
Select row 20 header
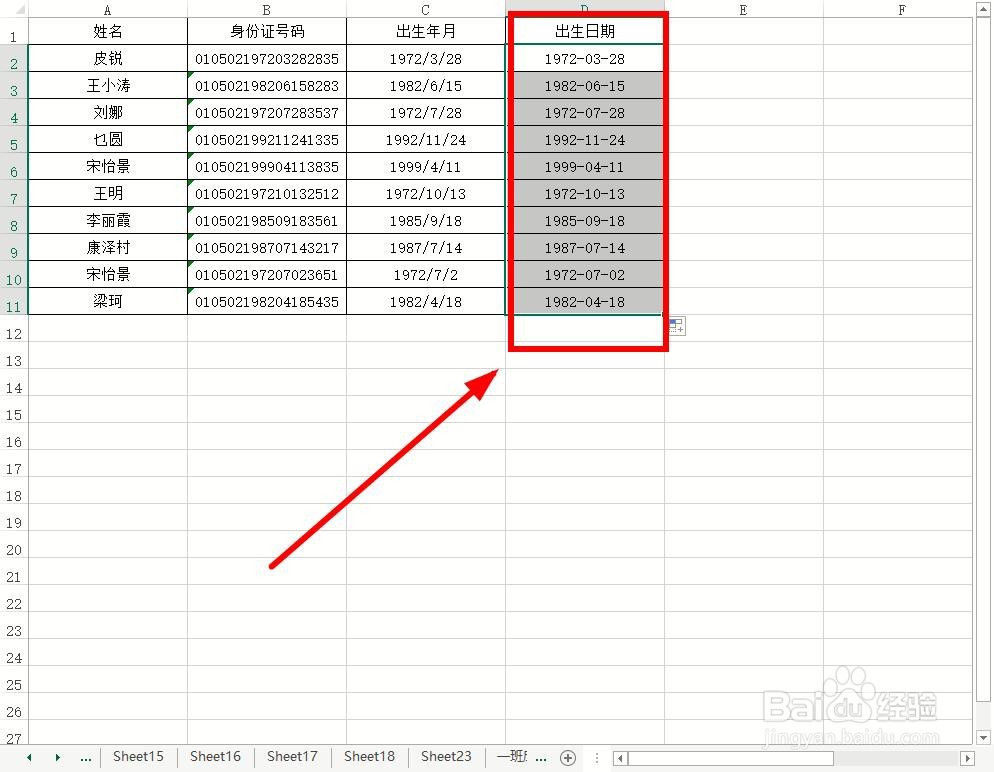point(14,545)
